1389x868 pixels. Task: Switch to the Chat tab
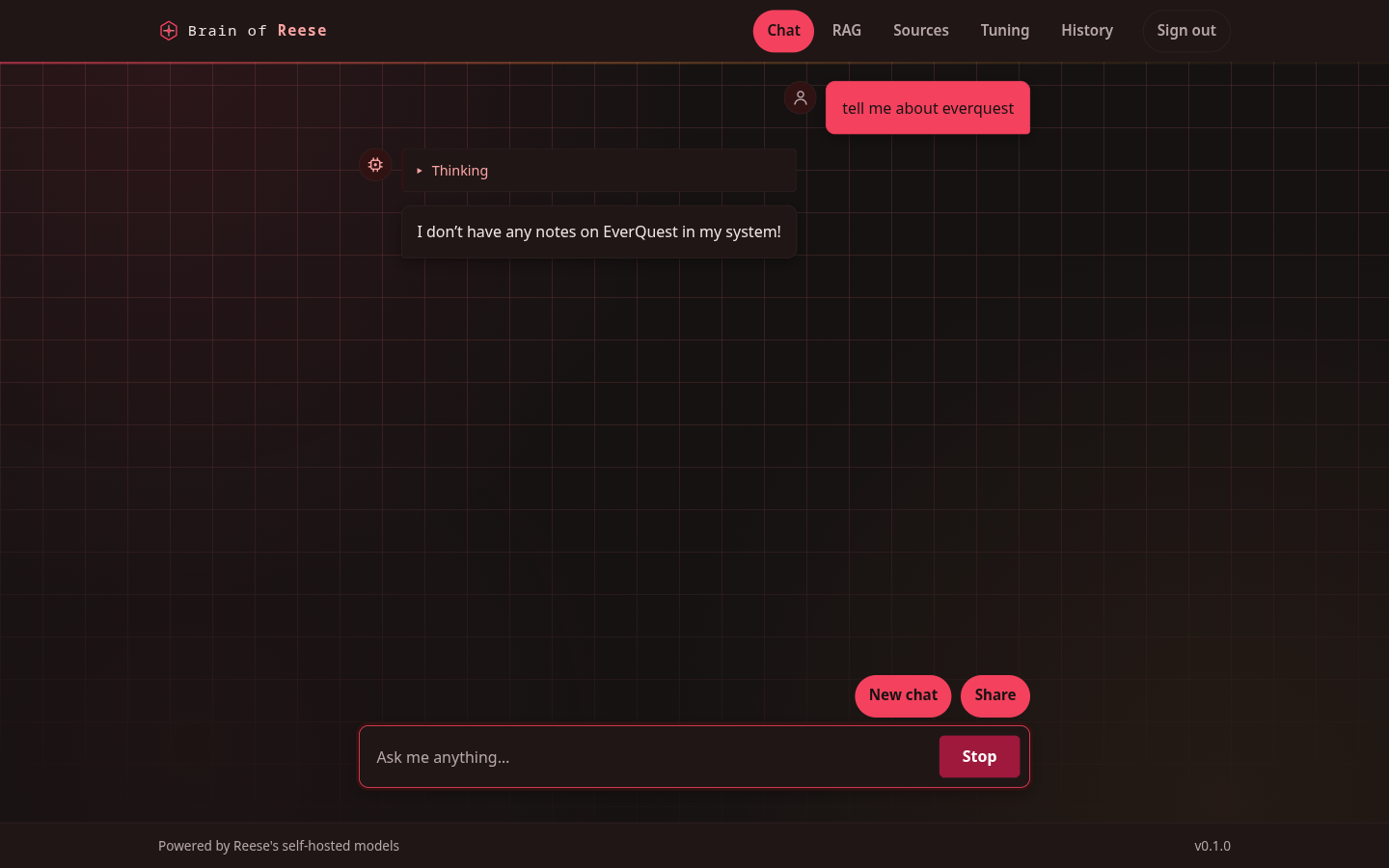[x=783, y=31]
